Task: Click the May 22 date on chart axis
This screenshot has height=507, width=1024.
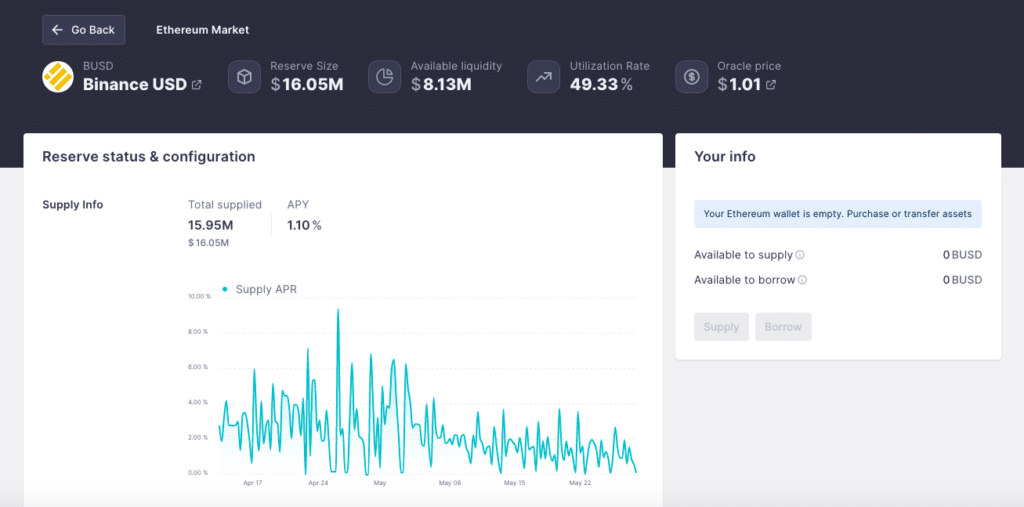Action: 580,483
